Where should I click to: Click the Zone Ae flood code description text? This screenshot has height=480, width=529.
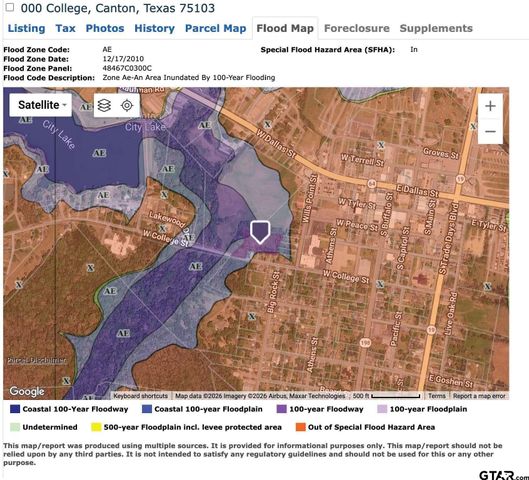pyautogui.click(x=189, y=78)
